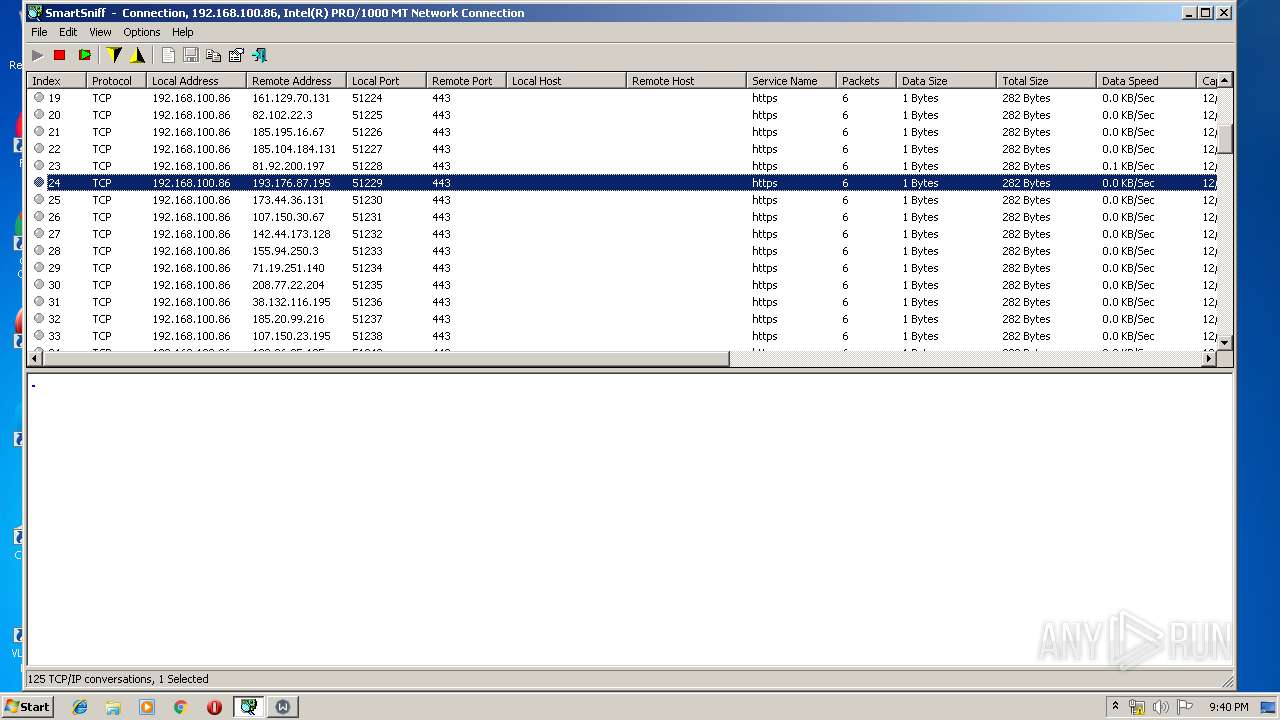The height and width of the screenshot is (720, 1280).
Task: Select row with remote address 107.150.23.195
Action: point(623,336)
